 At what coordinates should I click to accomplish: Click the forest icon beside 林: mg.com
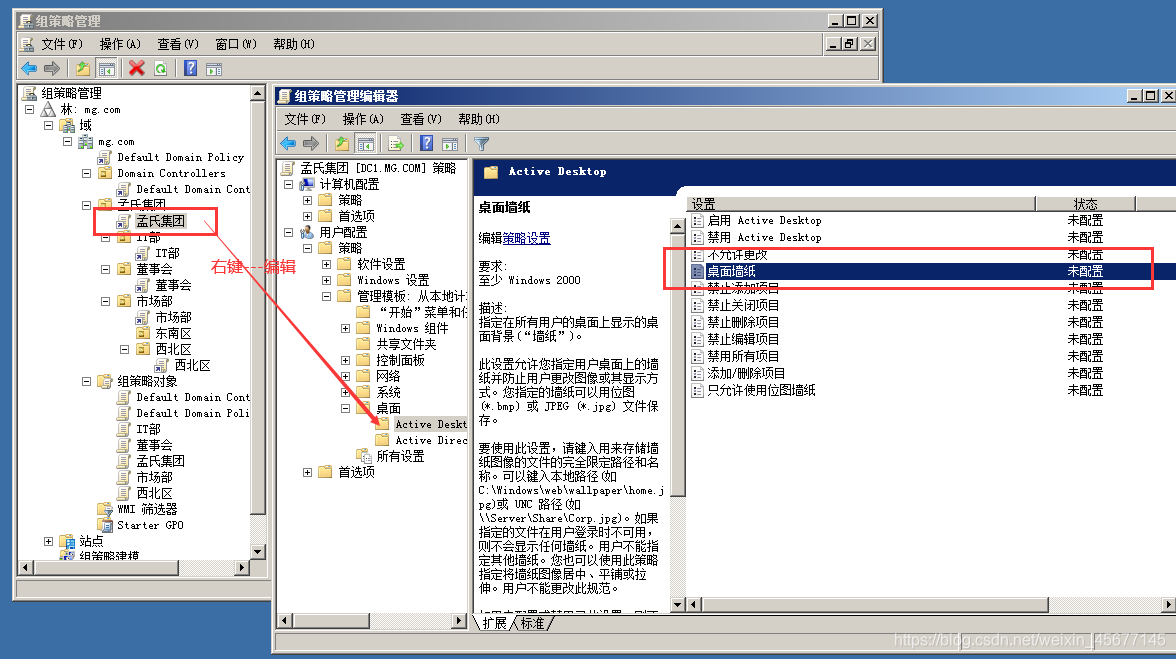(48, 109)
